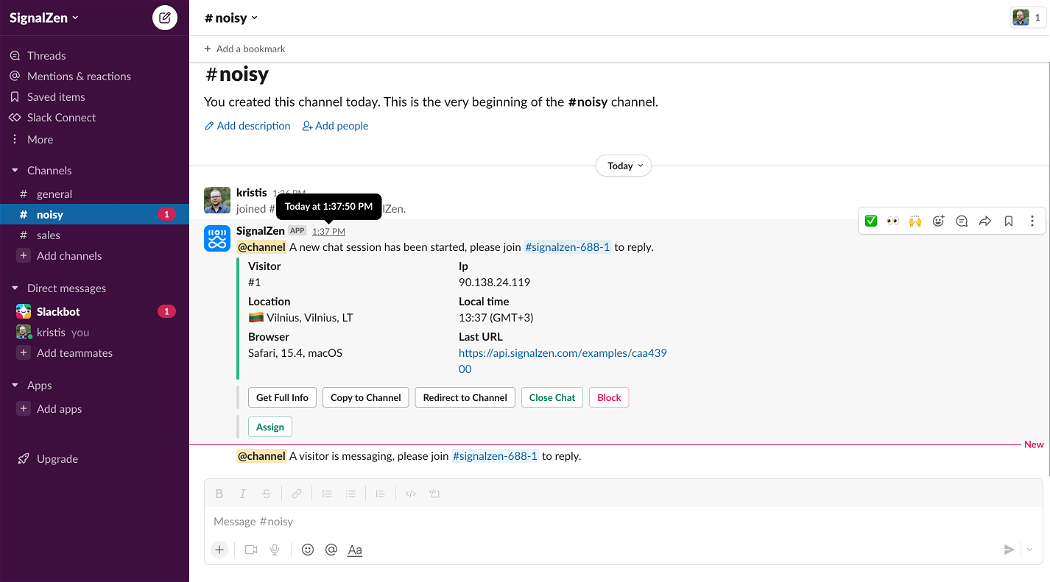React with green check mark emoji

[x=871, y=221]
